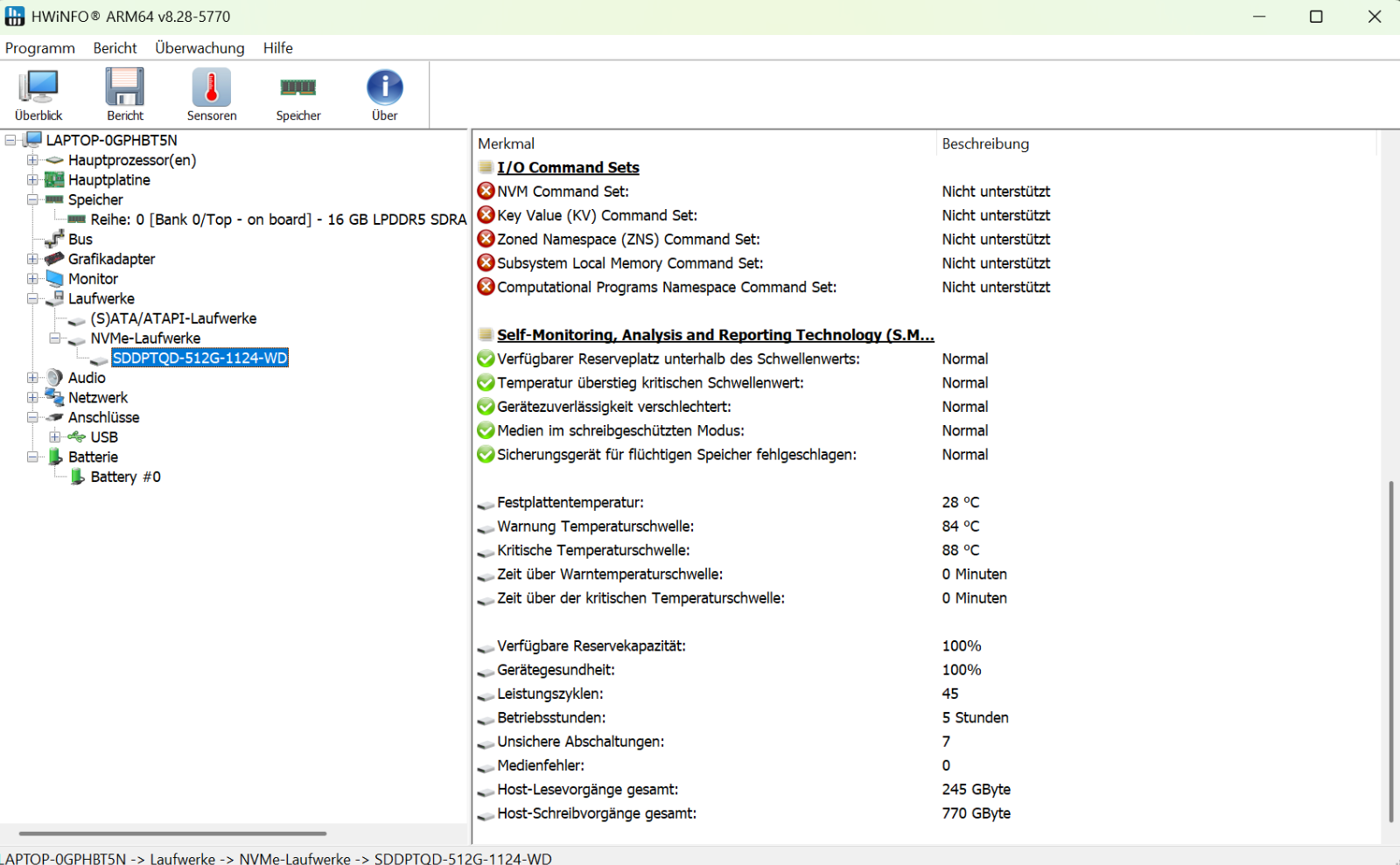1400x865 pixels.
Task: Click the icon beside the Bus tree entry
Action: (54, 239)
